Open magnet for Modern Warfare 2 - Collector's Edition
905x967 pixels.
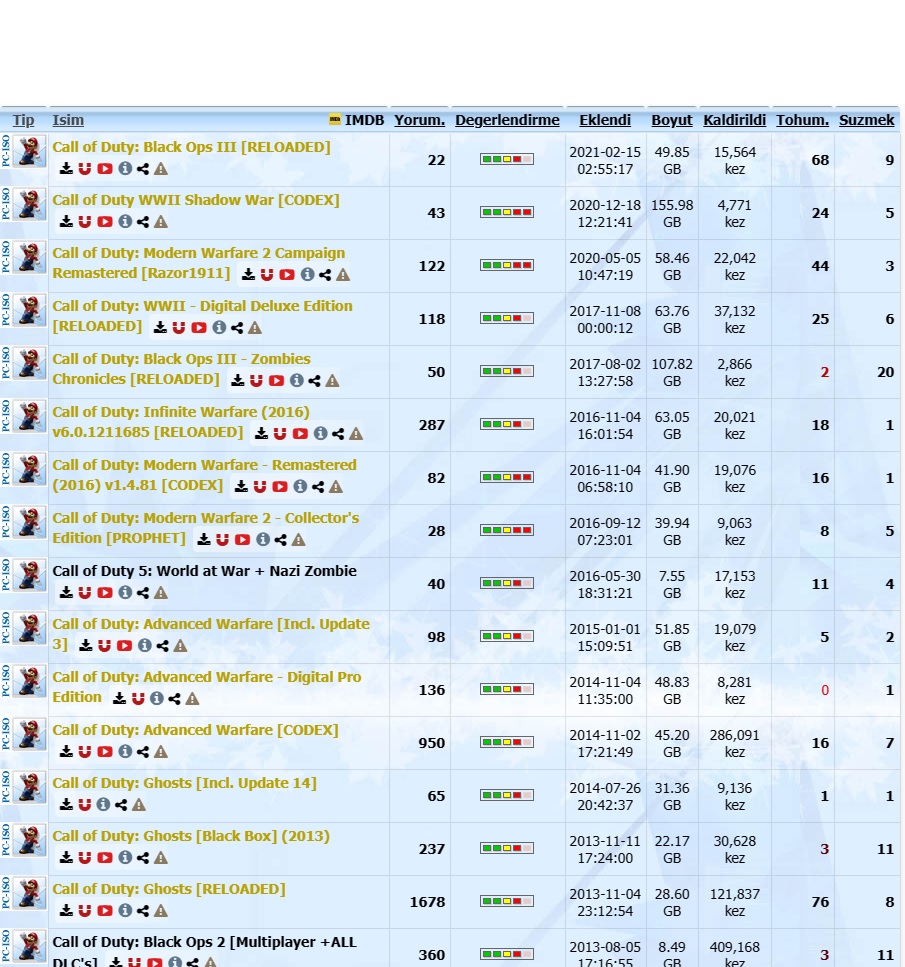223,540
